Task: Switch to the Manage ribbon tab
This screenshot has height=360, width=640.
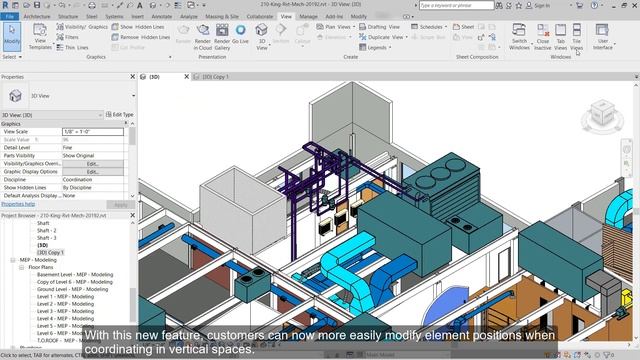Action: click(x=308, y=17)
